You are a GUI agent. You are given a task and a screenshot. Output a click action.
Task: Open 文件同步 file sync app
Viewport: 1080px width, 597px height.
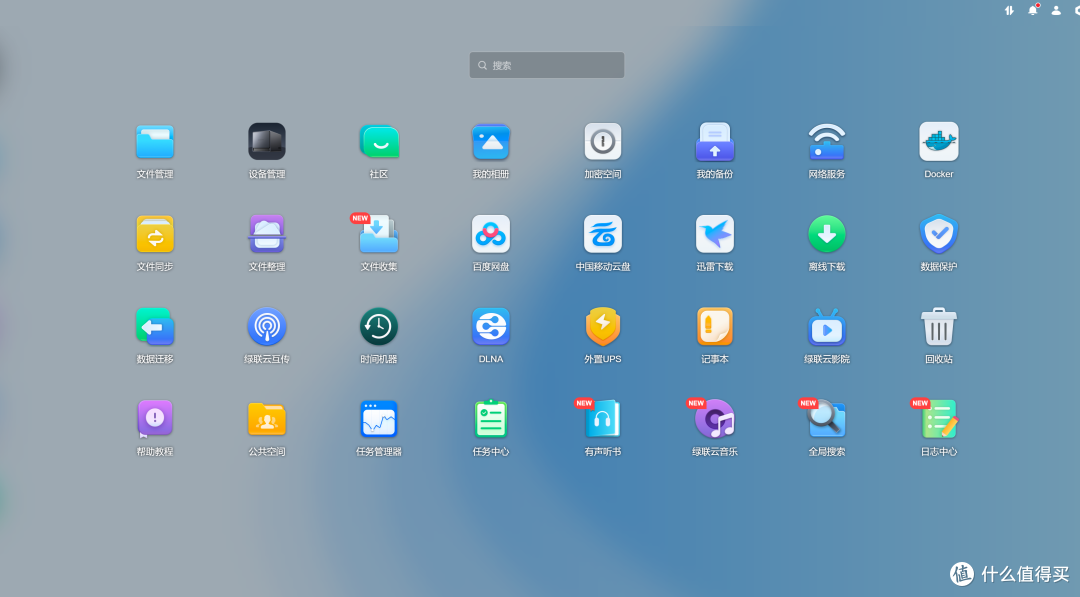coord(155,235)
